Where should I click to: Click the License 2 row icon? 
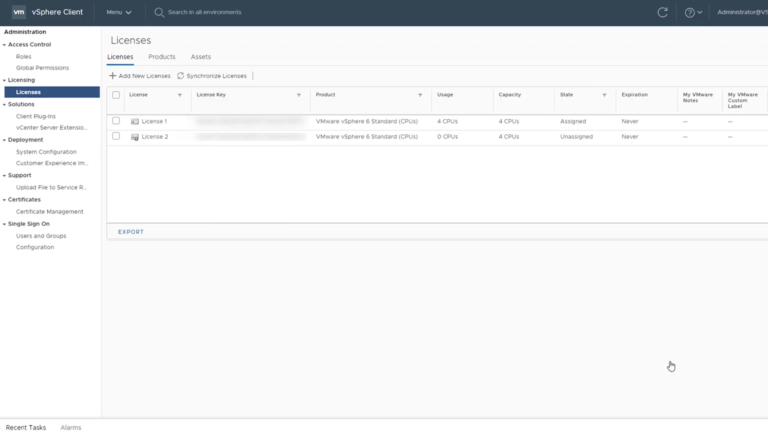[135, 137]
